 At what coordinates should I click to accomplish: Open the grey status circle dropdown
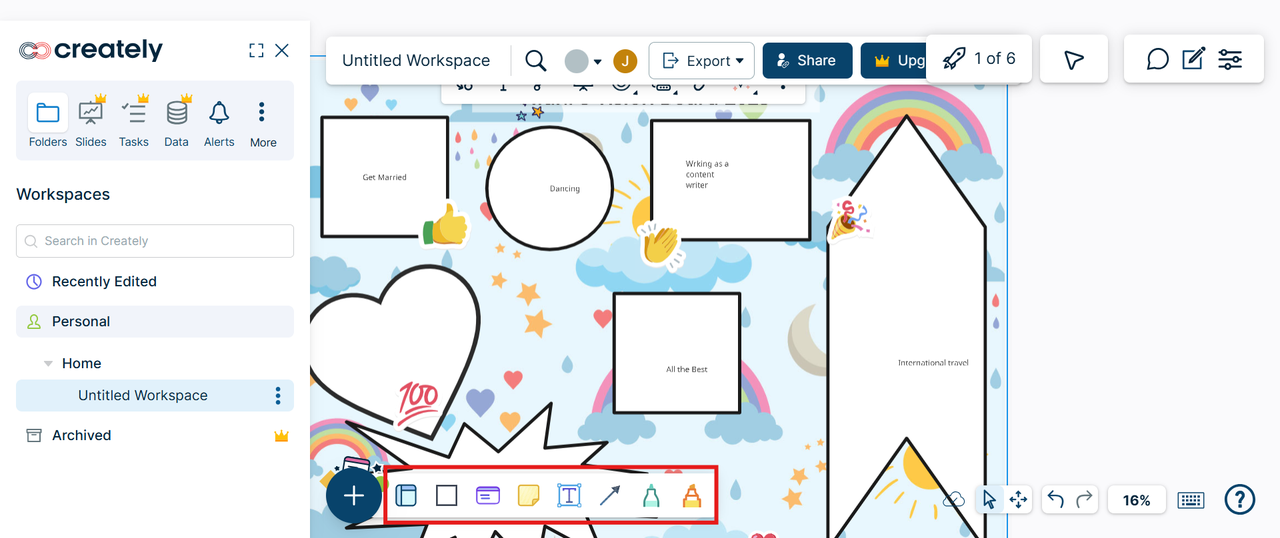pyautogui.click(x=583, y=61)
